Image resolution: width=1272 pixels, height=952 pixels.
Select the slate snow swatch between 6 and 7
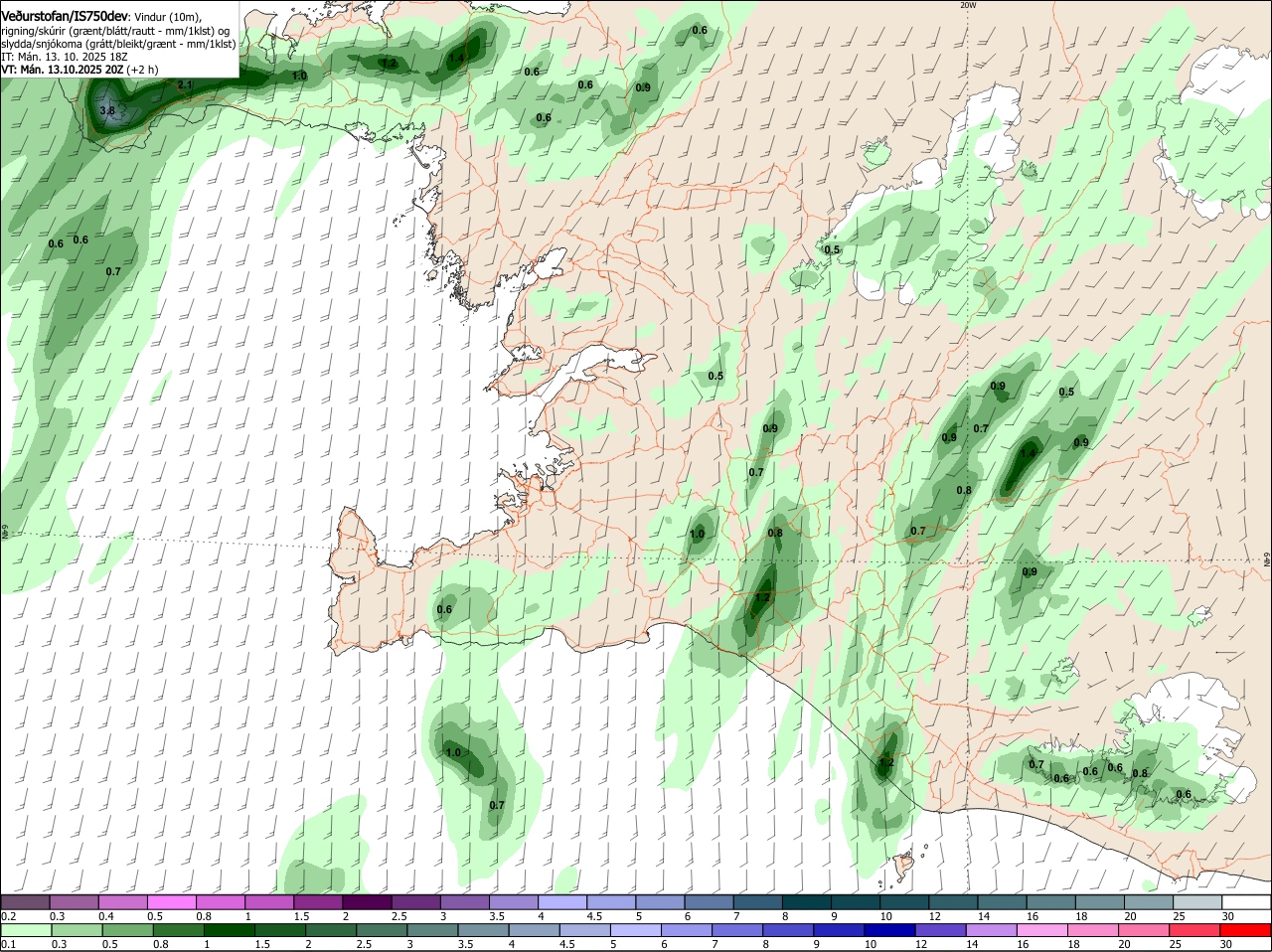(710, 902)
